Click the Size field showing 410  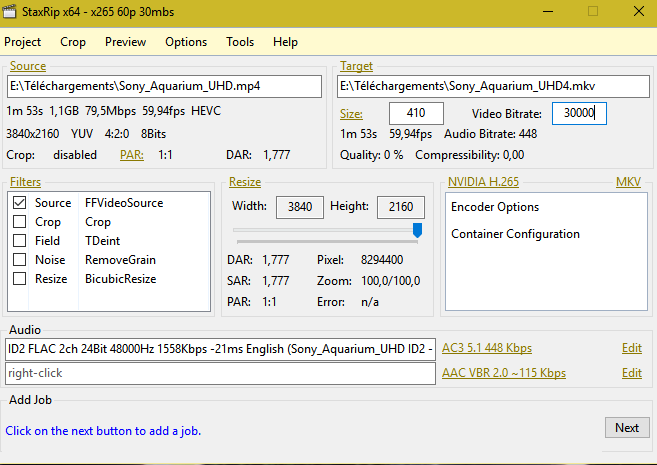click(416, 113)
